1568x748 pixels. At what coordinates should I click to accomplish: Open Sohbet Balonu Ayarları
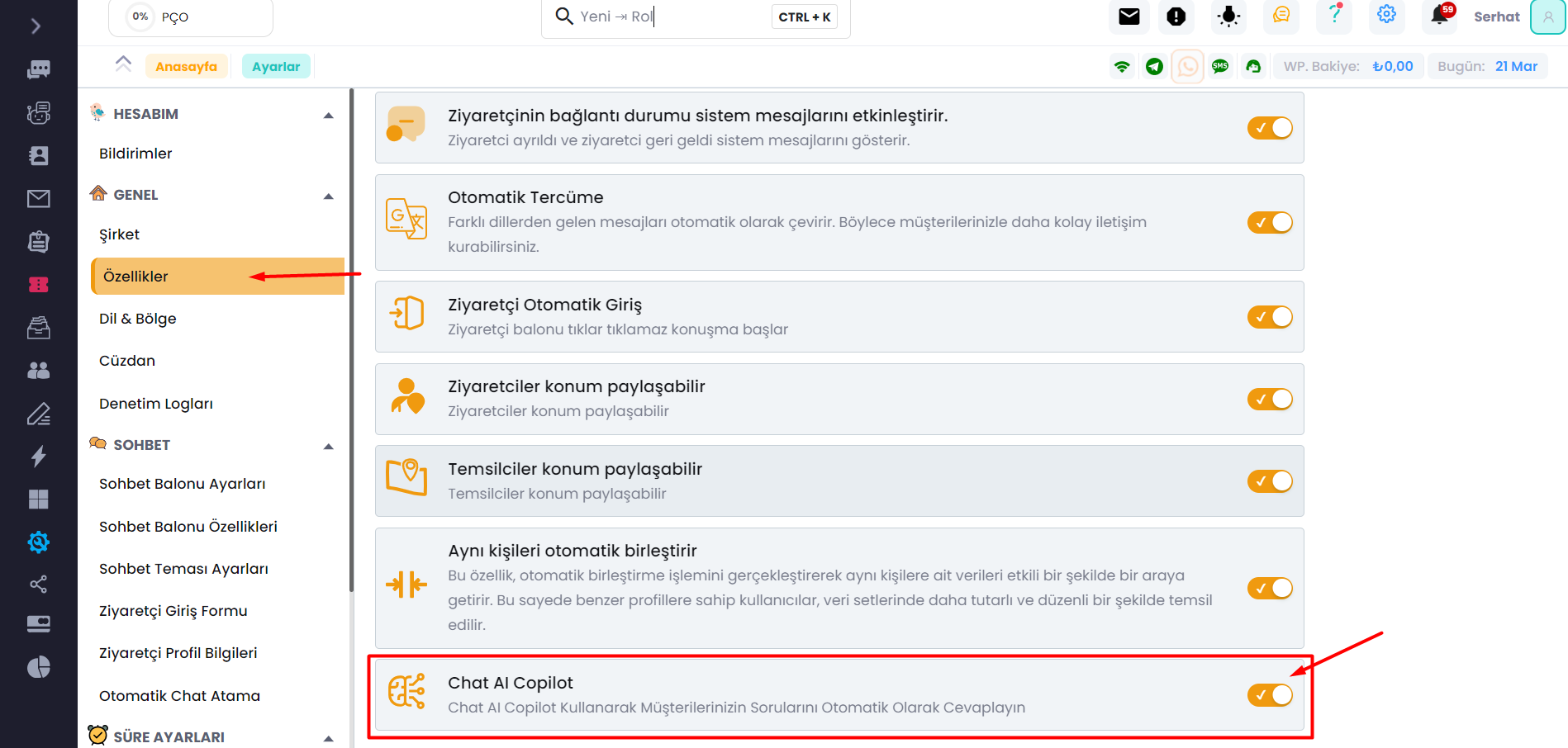pos(183,484)
